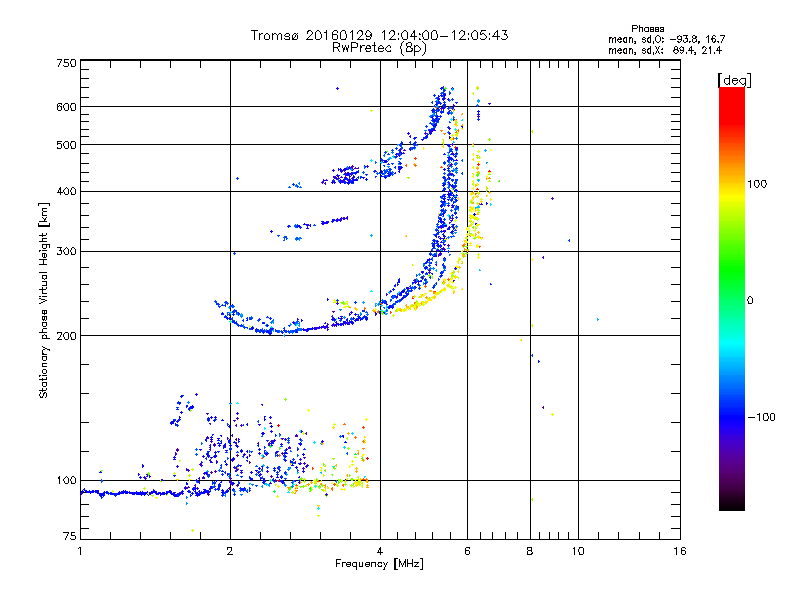Click x-axis tick label "2"
Image resolution: width=800 pixels, height=600 pixels.
[x=230, y=551]
